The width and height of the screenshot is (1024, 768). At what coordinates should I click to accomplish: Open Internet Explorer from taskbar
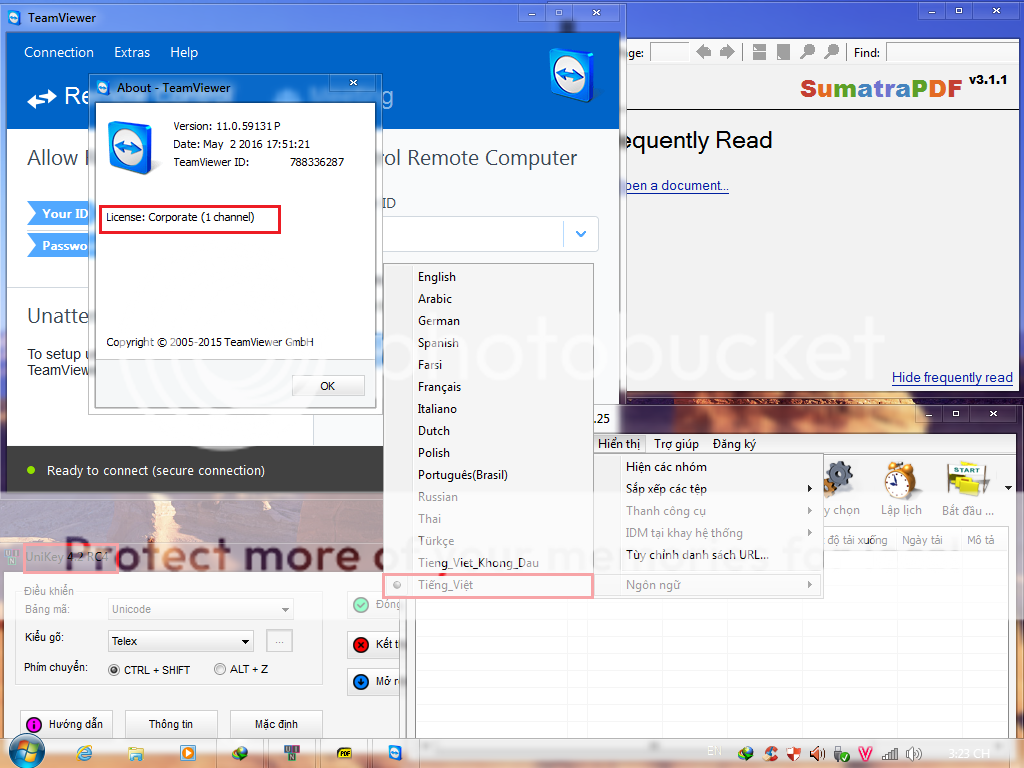84,753
